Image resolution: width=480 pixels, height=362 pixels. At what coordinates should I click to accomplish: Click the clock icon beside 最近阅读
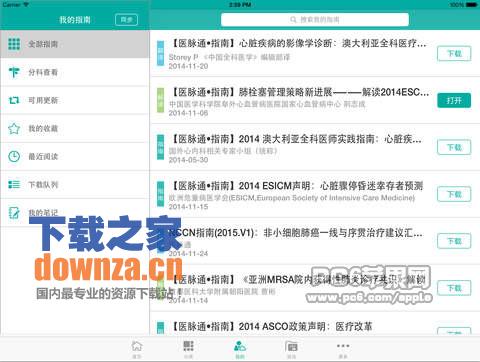(14, 156)
